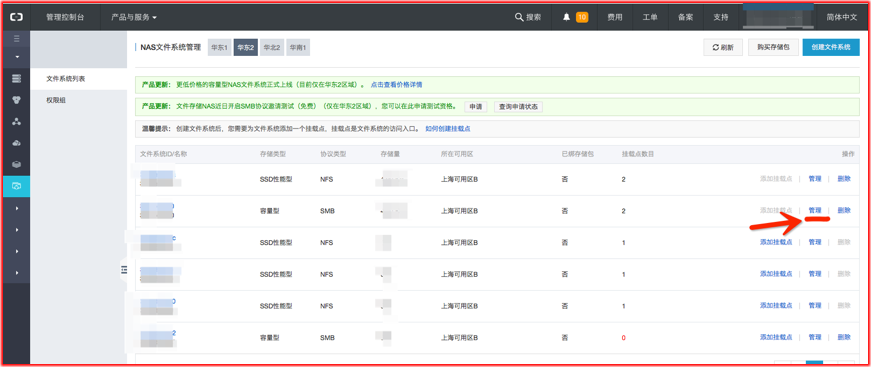Switch to the 华东1 region tab
This screenshot has width=871, height=367.
coord(219,48)
